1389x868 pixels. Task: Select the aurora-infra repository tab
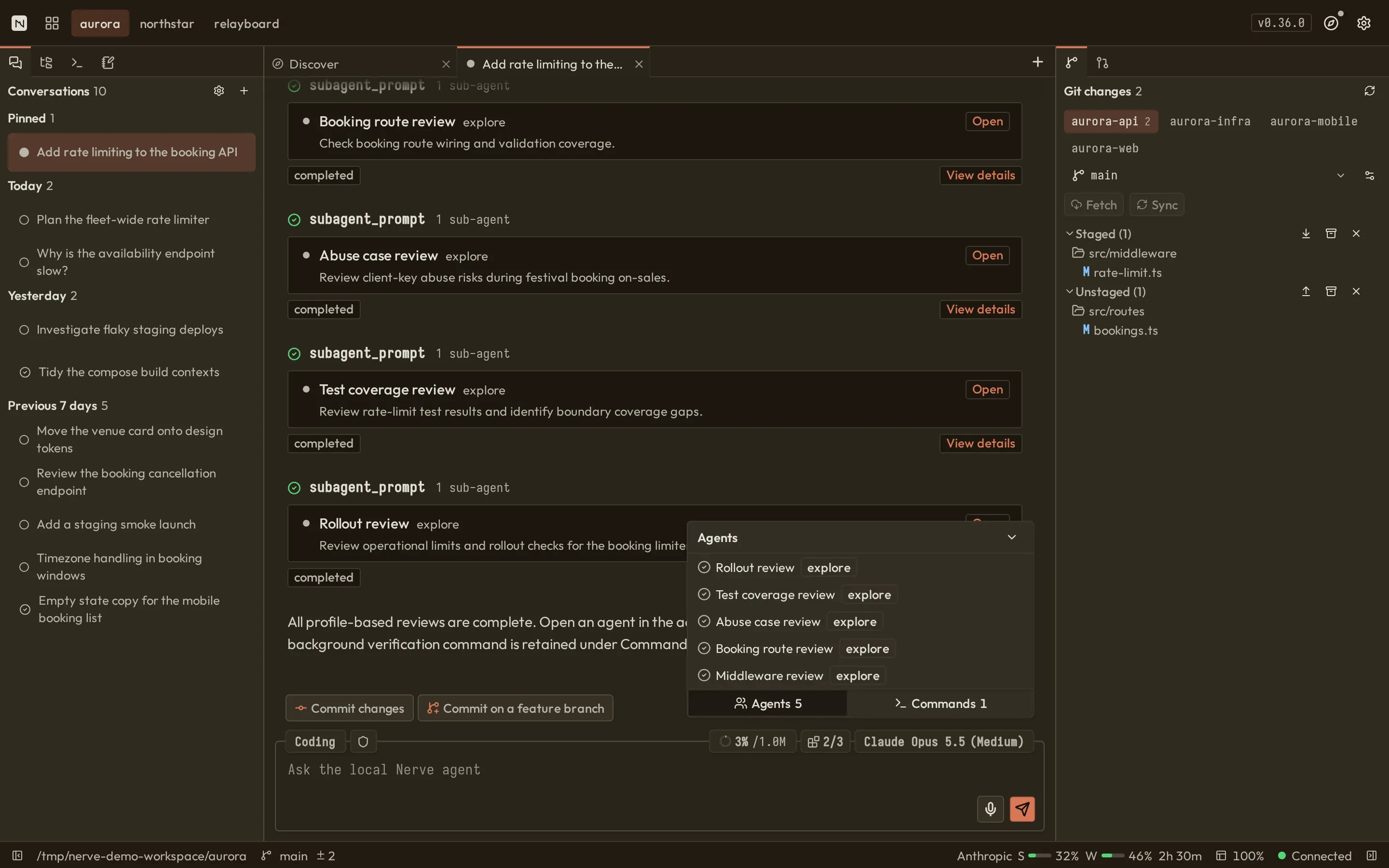point(1210,121)
